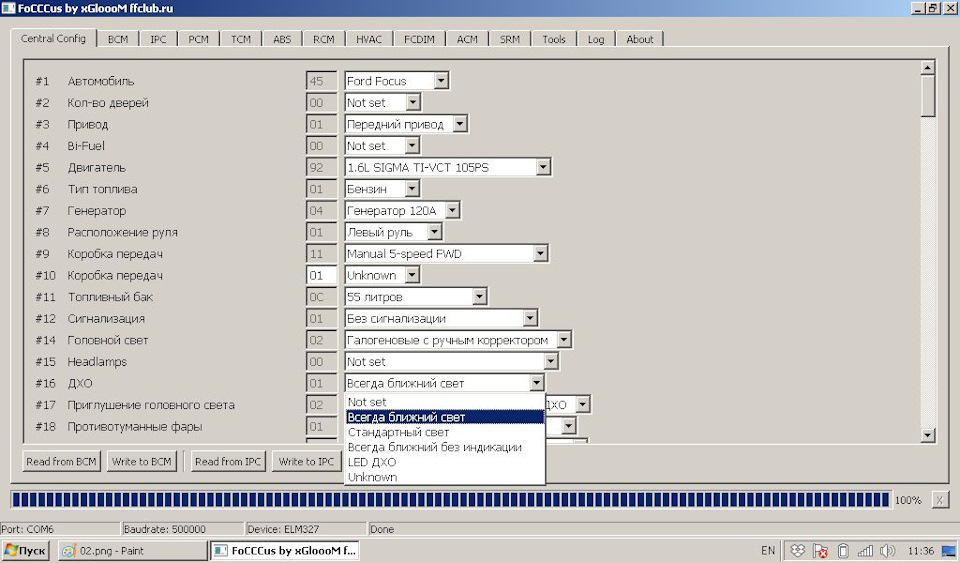Choose Not set in ДХО list

444,402
